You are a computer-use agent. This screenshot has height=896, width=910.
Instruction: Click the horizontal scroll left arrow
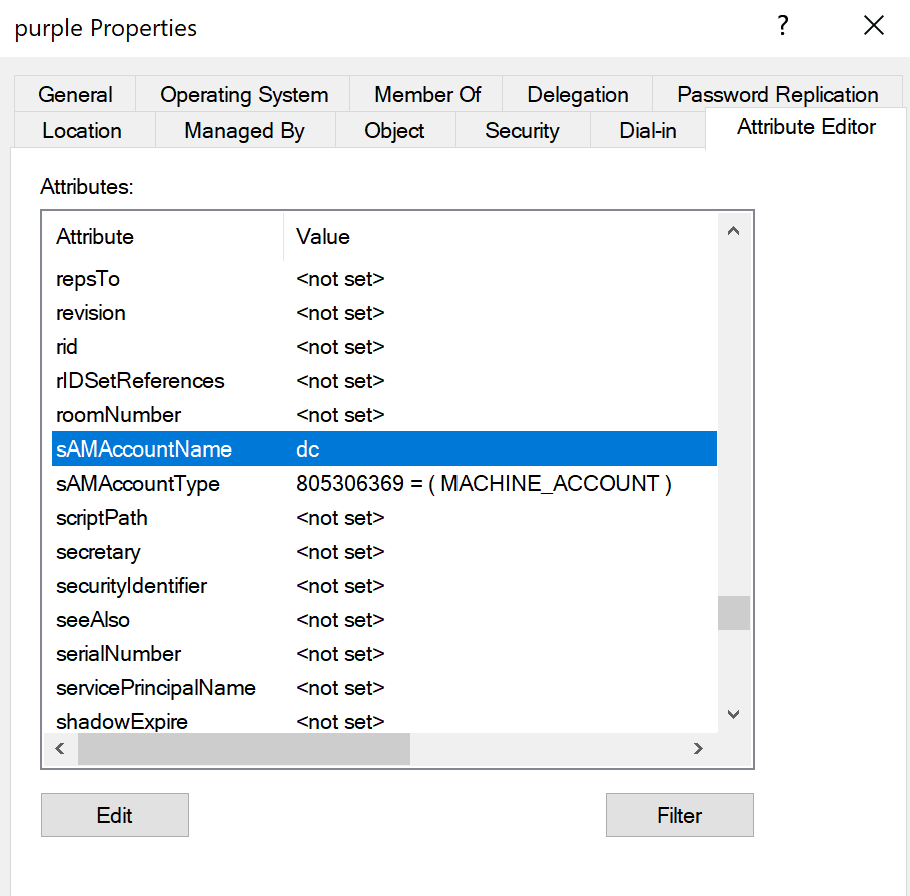pos(59,748)
